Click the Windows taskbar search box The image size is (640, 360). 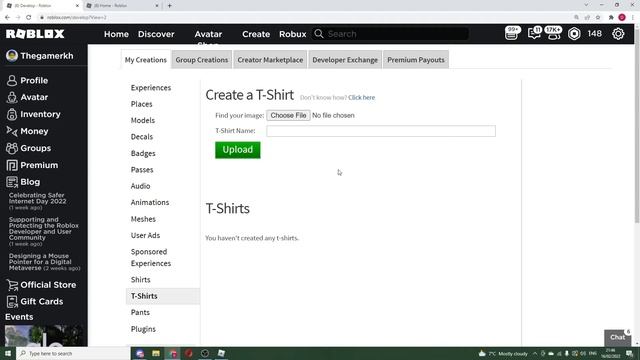point(73,353)
